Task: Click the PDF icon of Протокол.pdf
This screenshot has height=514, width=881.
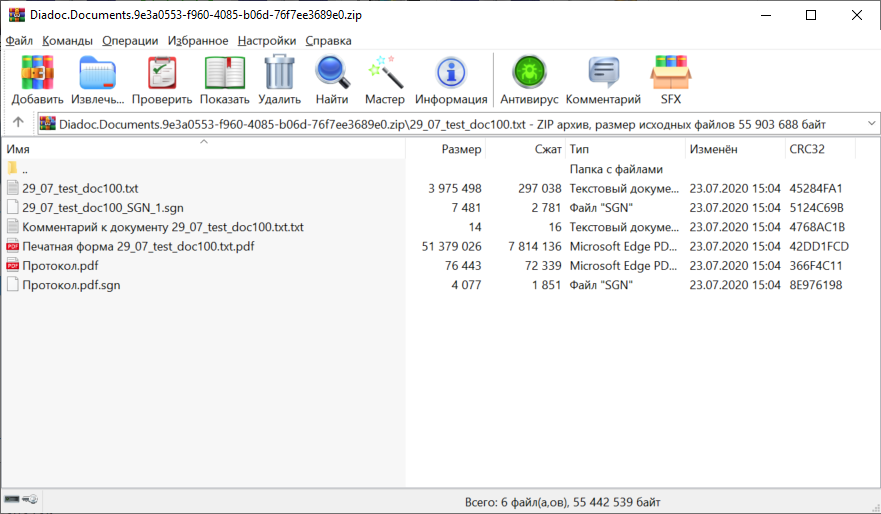Action: point(13,265)
